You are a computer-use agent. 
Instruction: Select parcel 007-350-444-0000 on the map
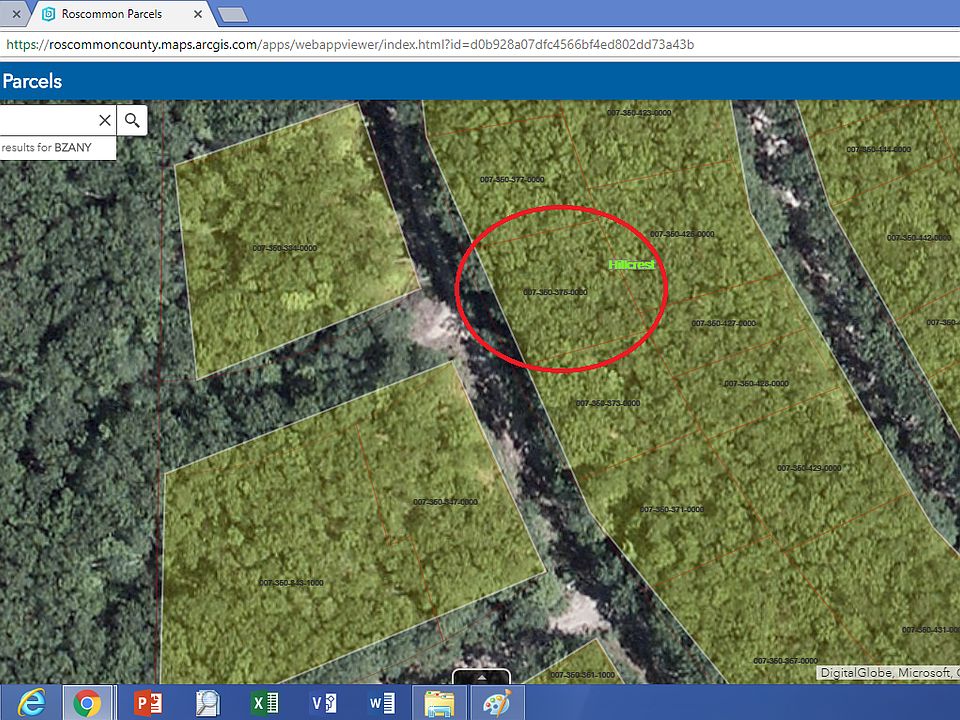[x=879, y=149]
